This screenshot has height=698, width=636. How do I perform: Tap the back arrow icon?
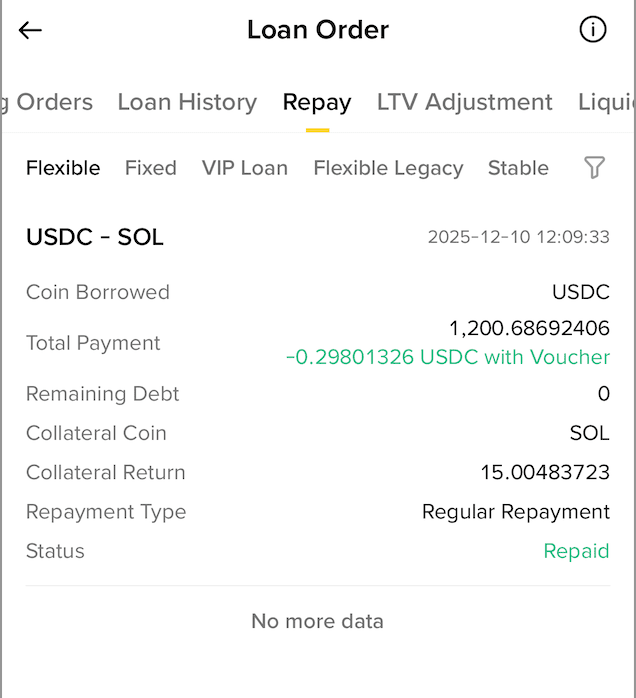(31, 30)
